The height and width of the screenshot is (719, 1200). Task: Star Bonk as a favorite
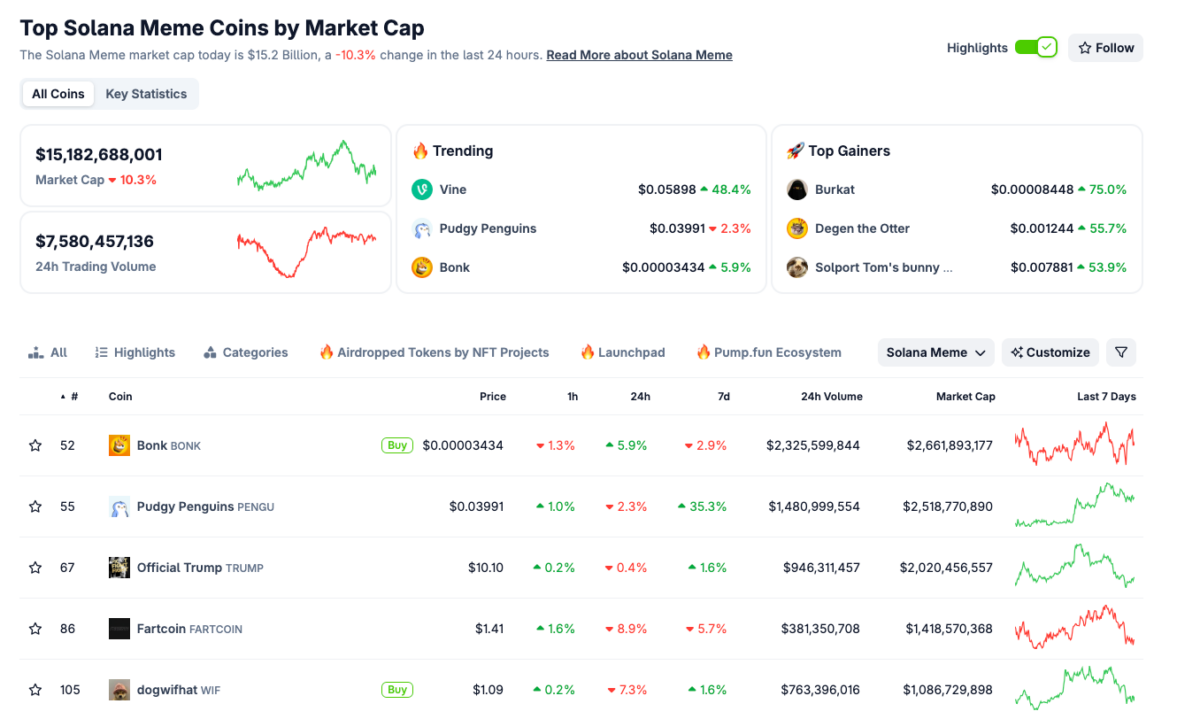pyautogui.click(x=36, y=445)
